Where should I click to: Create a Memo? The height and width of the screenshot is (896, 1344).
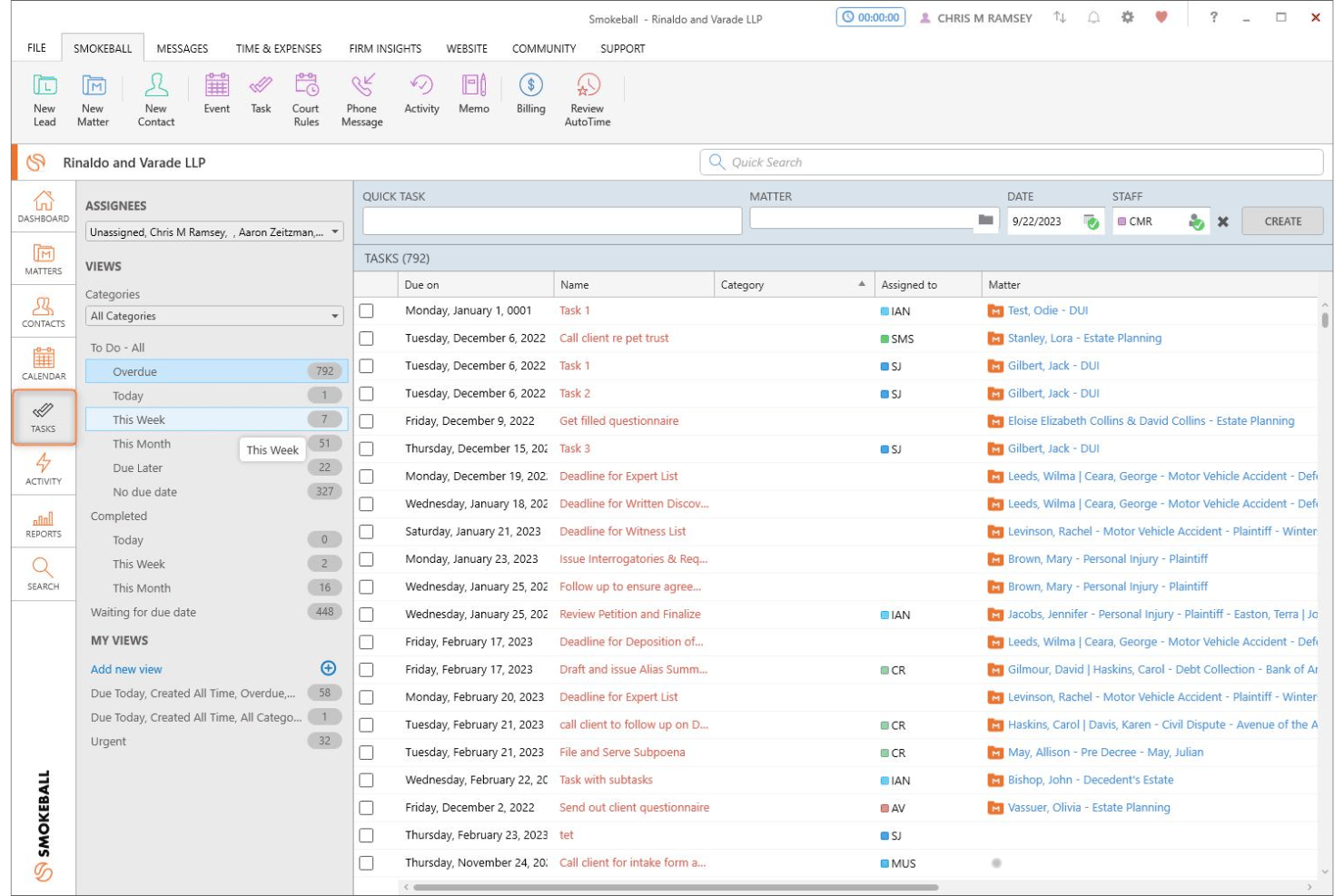click(x=474, y=94)
